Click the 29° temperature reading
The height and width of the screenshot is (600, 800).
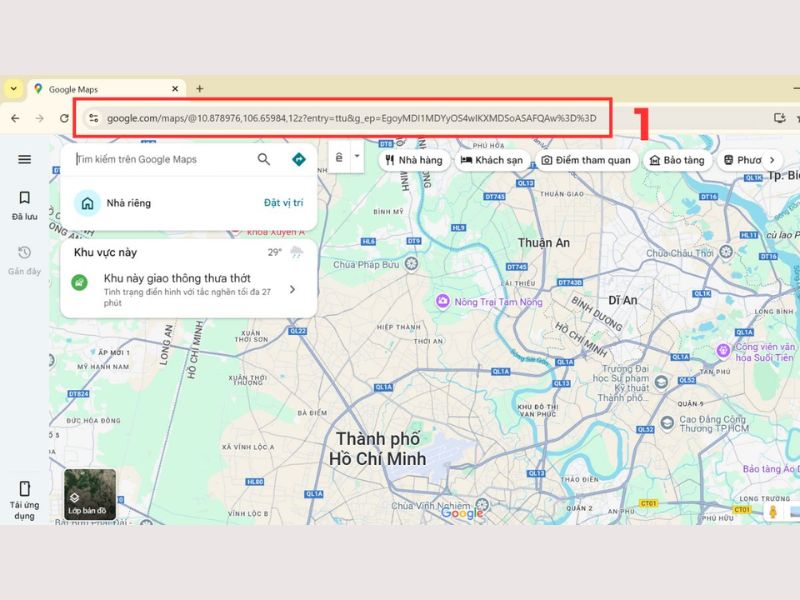click(274, 252)
